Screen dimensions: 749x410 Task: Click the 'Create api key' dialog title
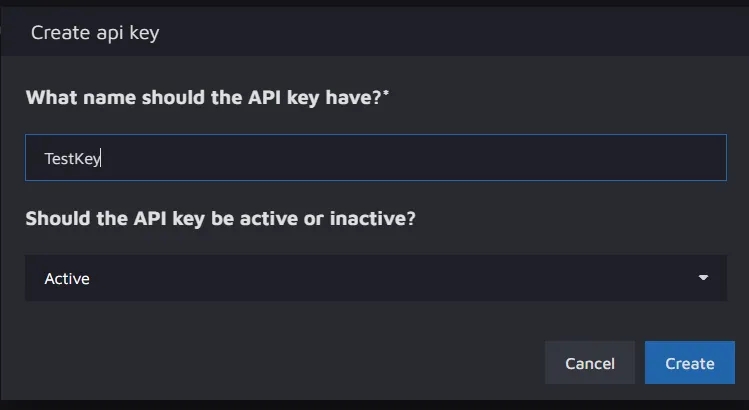click(95, 33)
